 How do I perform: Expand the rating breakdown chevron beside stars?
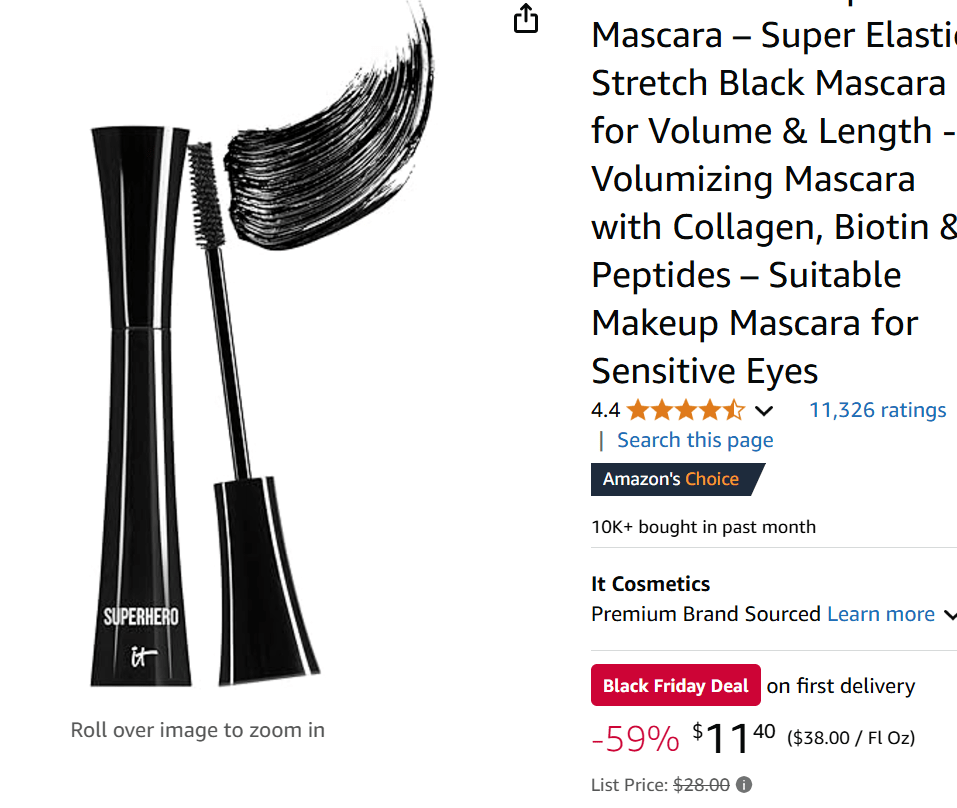[764, 410]
